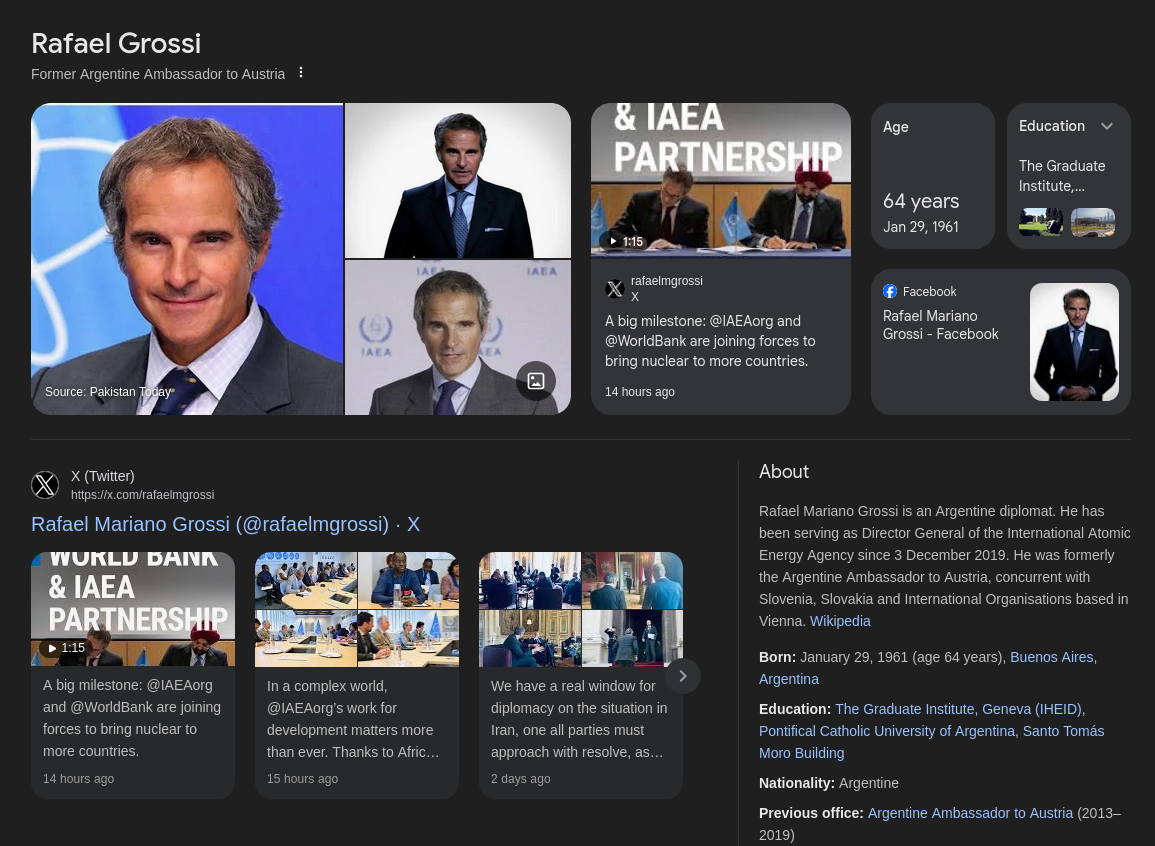Click the 'Former Argentine Ambassador to Austria' subtitle
This screenshot has width=1155, height=846.
pos(158,74)
